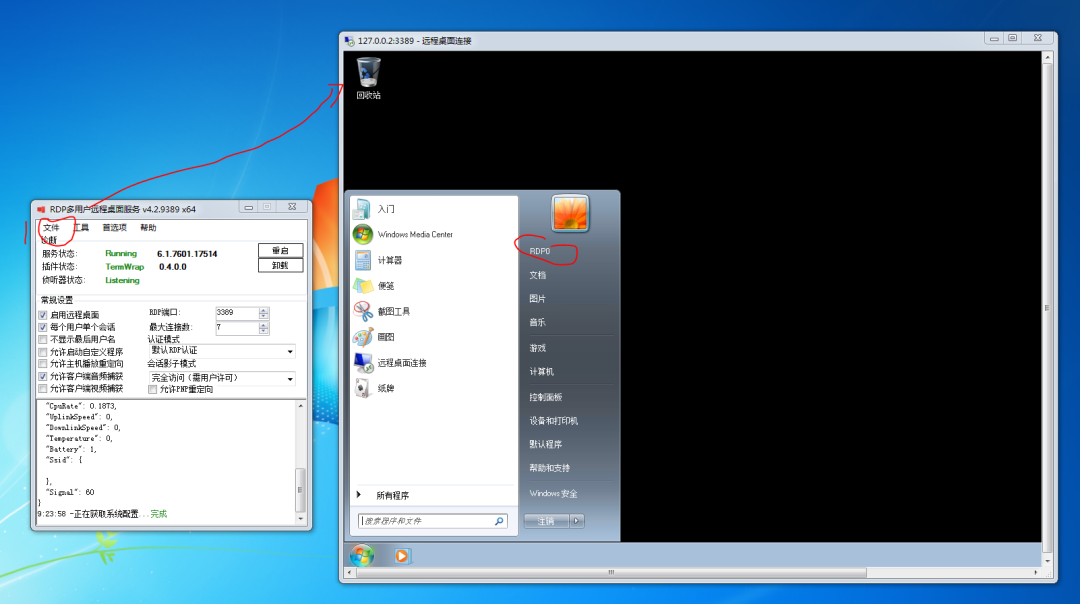Open the 计算器 calculator icon
Image resolution: width=1080 pixels, height=604 pixels.
point(362,260)
